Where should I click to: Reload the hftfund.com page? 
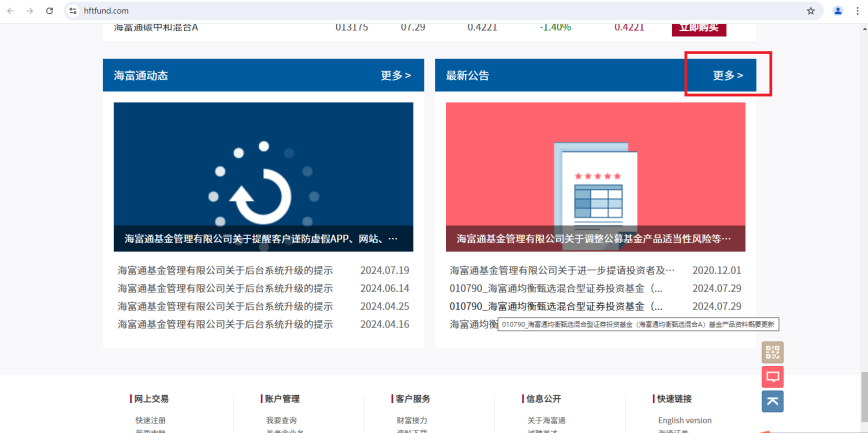[49, 11]
